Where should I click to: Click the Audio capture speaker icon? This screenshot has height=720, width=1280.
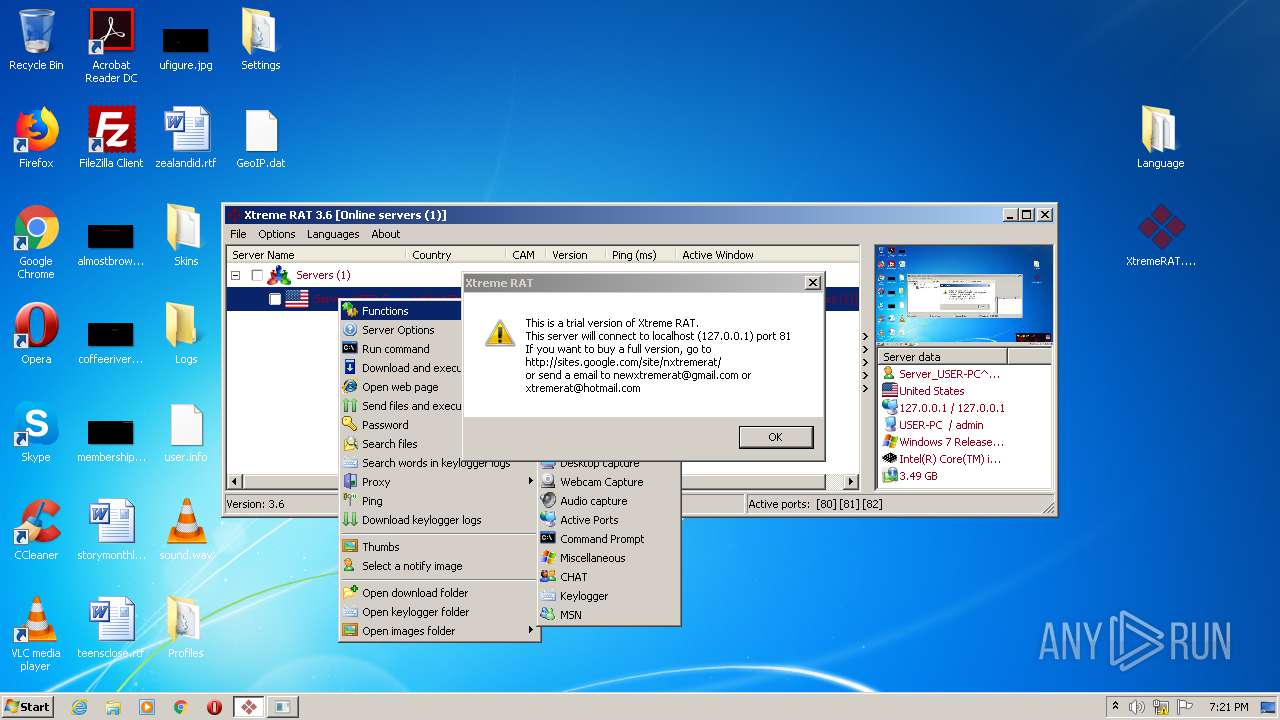click(x=548, y=501)
